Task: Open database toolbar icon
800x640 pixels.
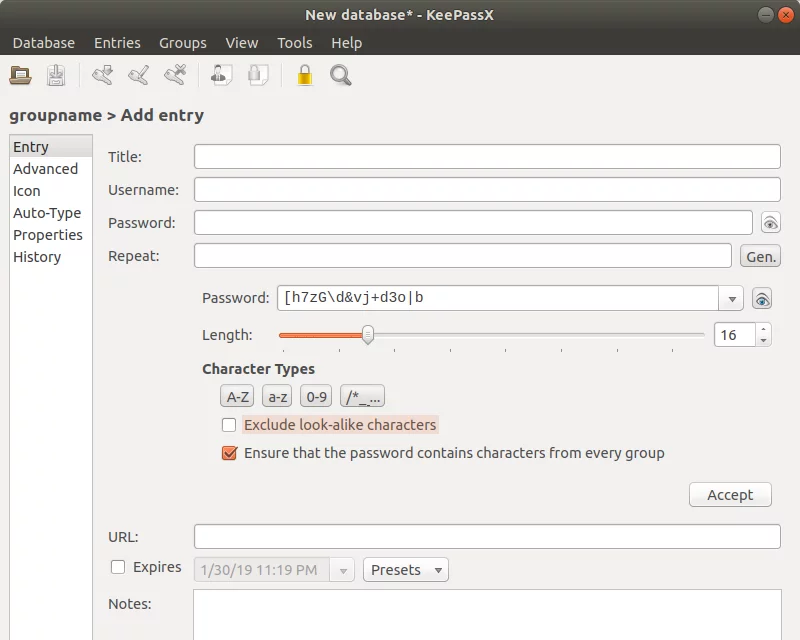Action: pos(20,76)
